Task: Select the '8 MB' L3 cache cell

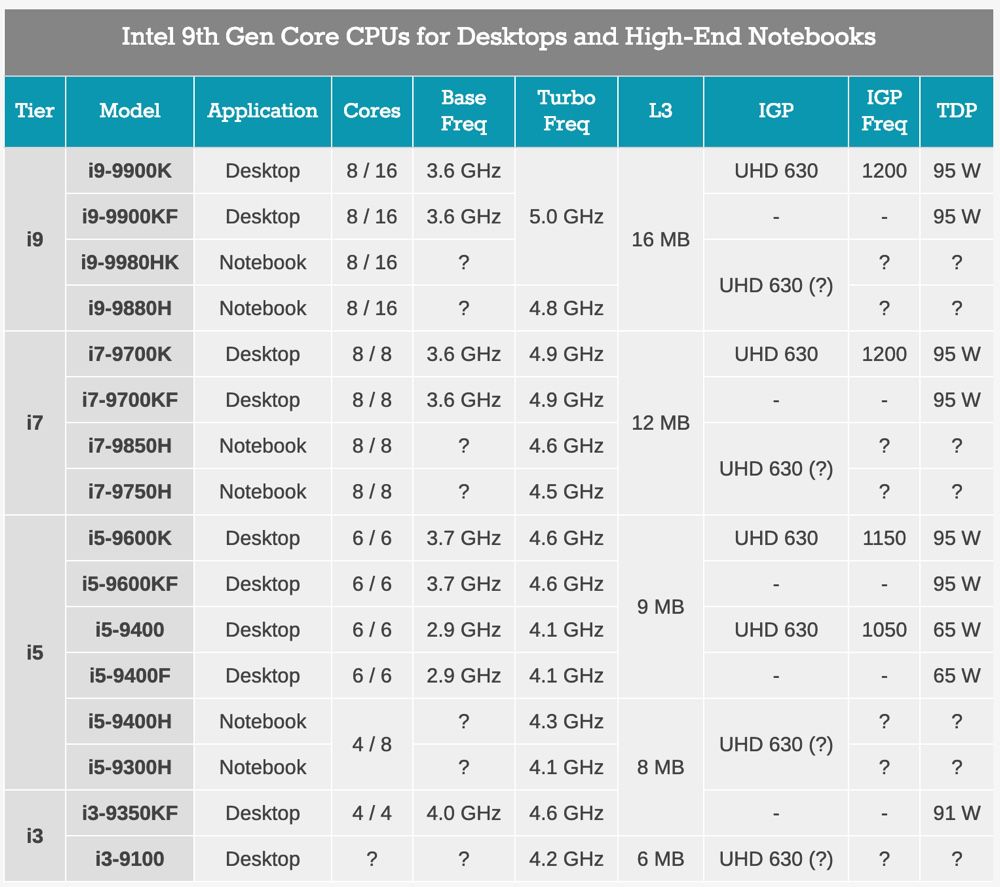Action: pyautogui.click(x=661, y=767)
